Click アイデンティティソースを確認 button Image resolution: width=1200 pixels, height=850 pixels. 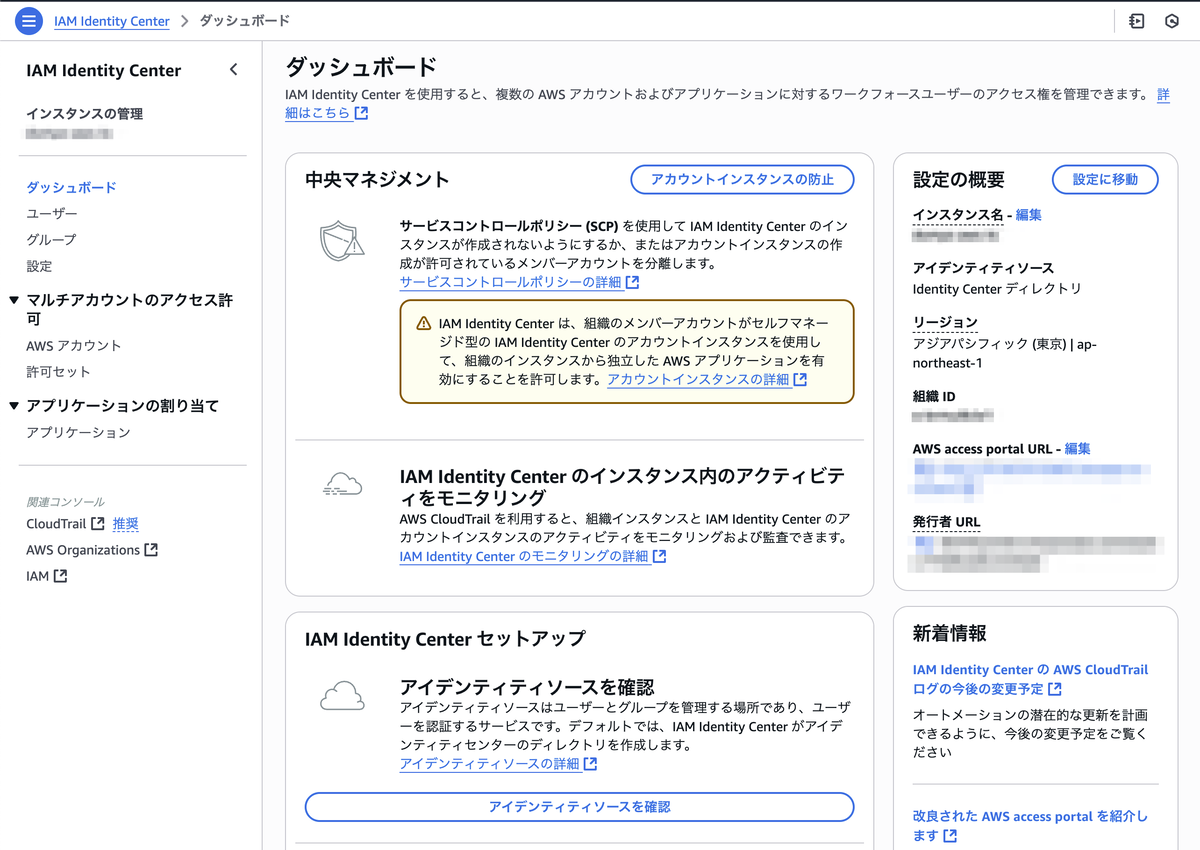pyautogui.click(x=580, y=807)
